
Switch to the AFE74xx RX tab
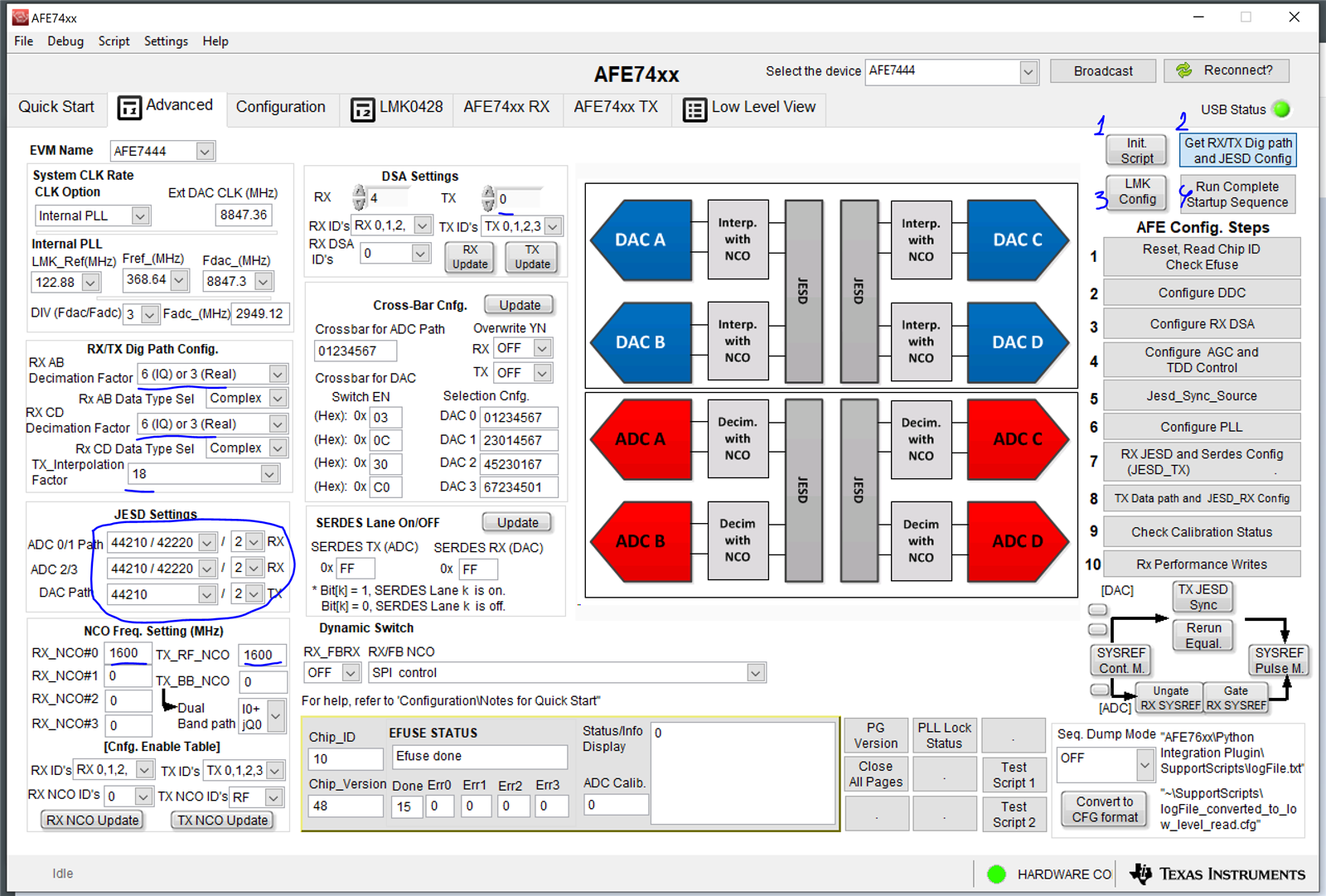tap(506, 107)
